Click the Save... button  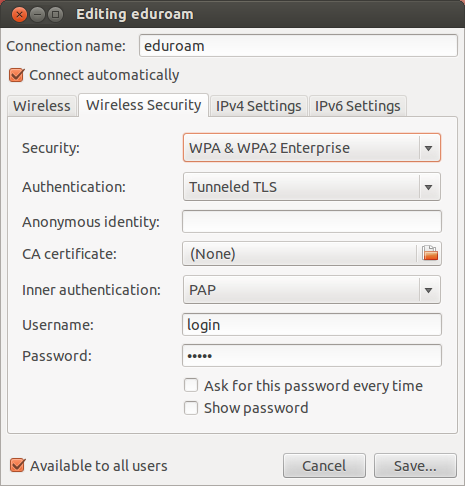415,466
